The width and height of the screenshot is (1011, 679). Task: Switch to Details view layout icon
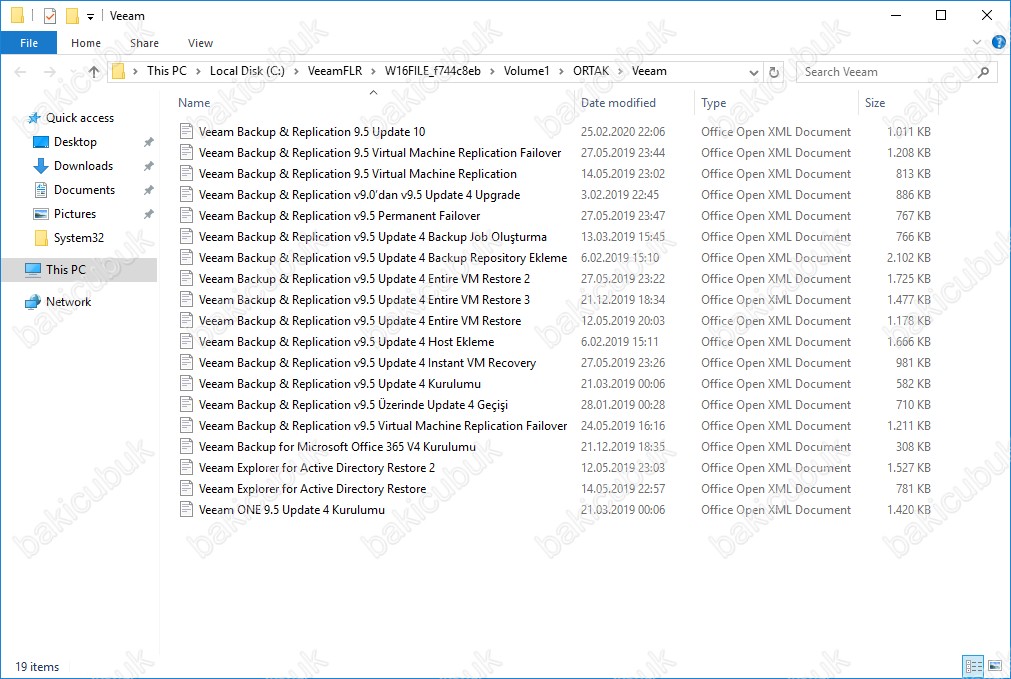(973, 666)
